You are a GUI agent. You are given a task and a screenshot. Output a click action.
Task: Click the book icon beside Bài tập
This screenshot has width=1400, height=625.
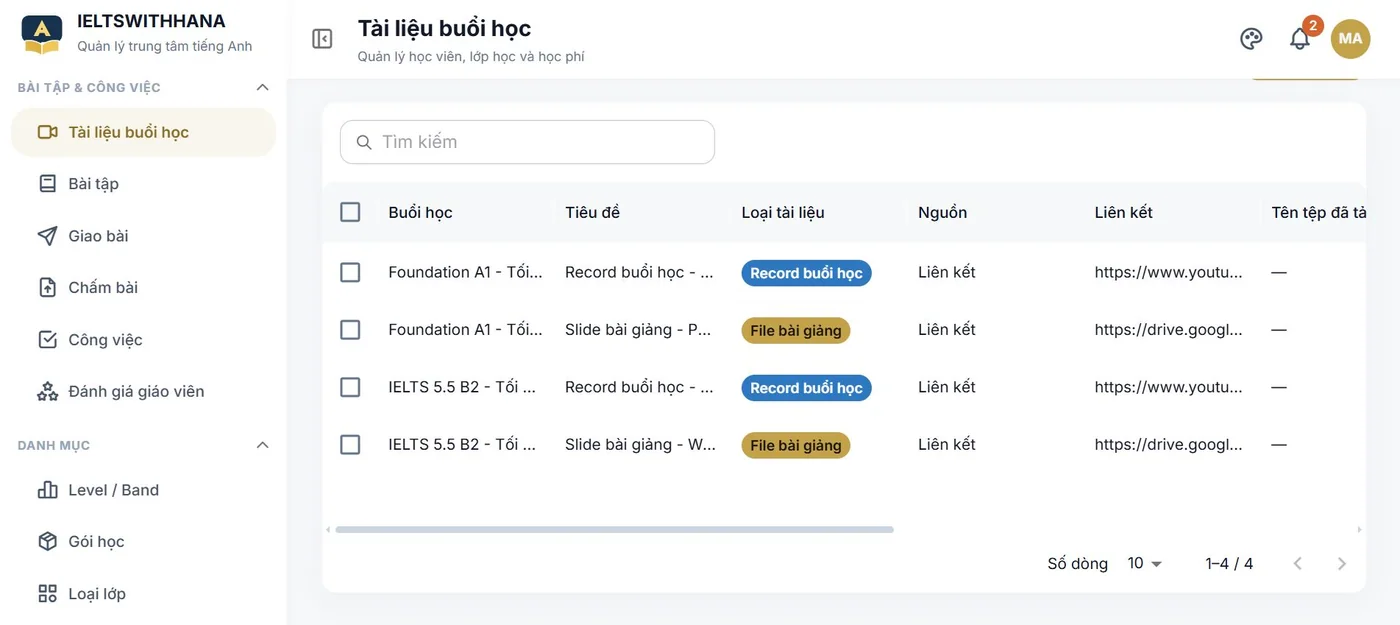click(x=47, y=184)
